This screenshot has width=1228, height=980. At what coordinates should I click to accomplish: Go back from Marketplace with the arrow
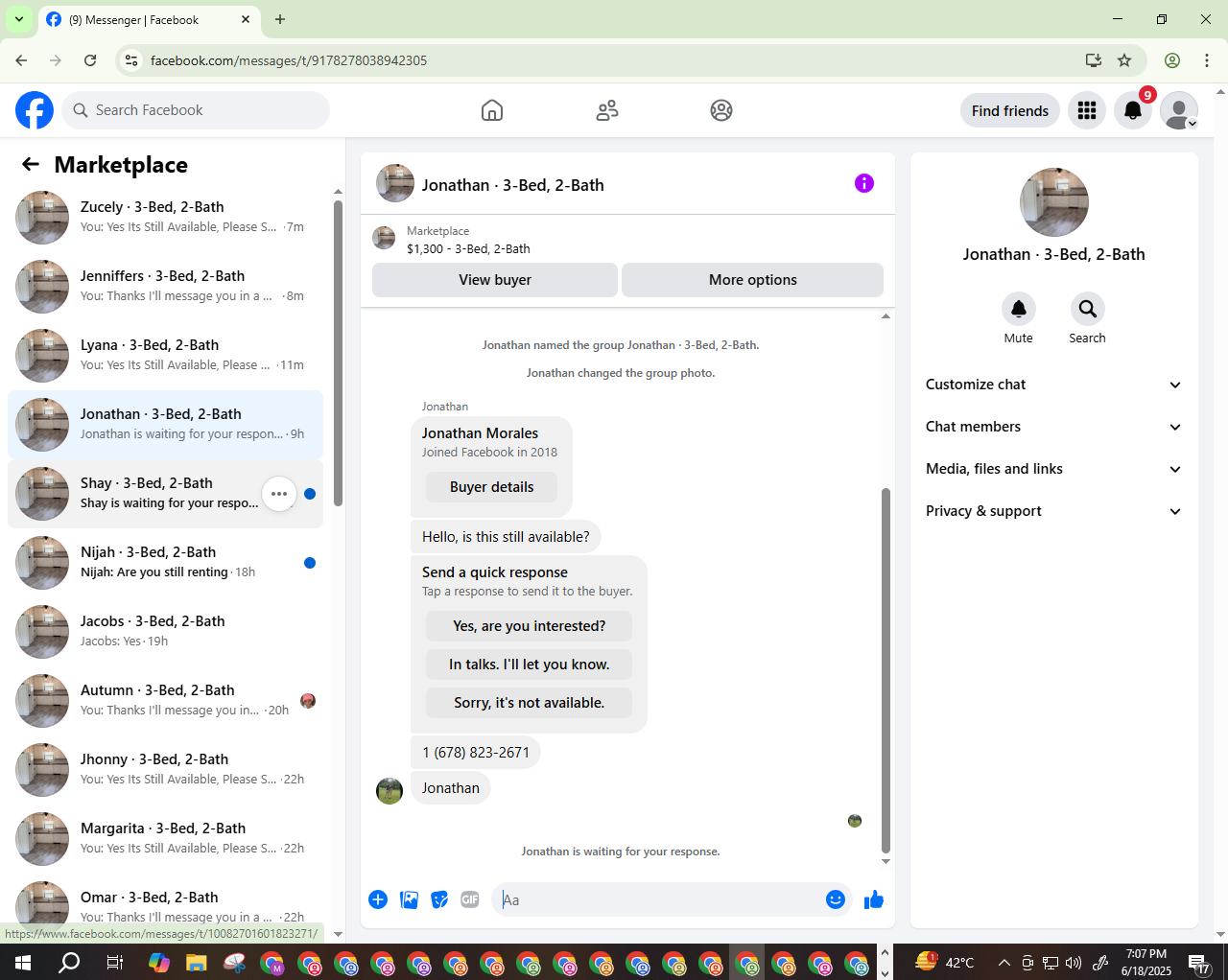31,164
